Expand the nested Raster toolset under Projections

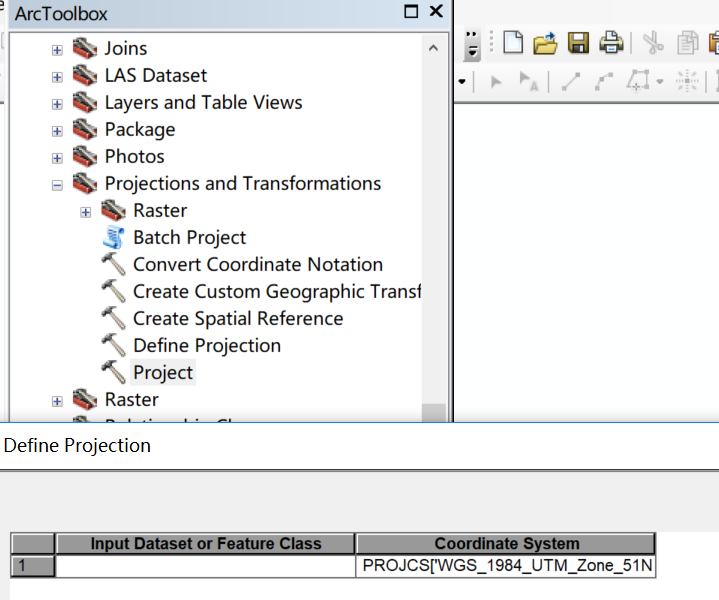click(x=85, y=212)
